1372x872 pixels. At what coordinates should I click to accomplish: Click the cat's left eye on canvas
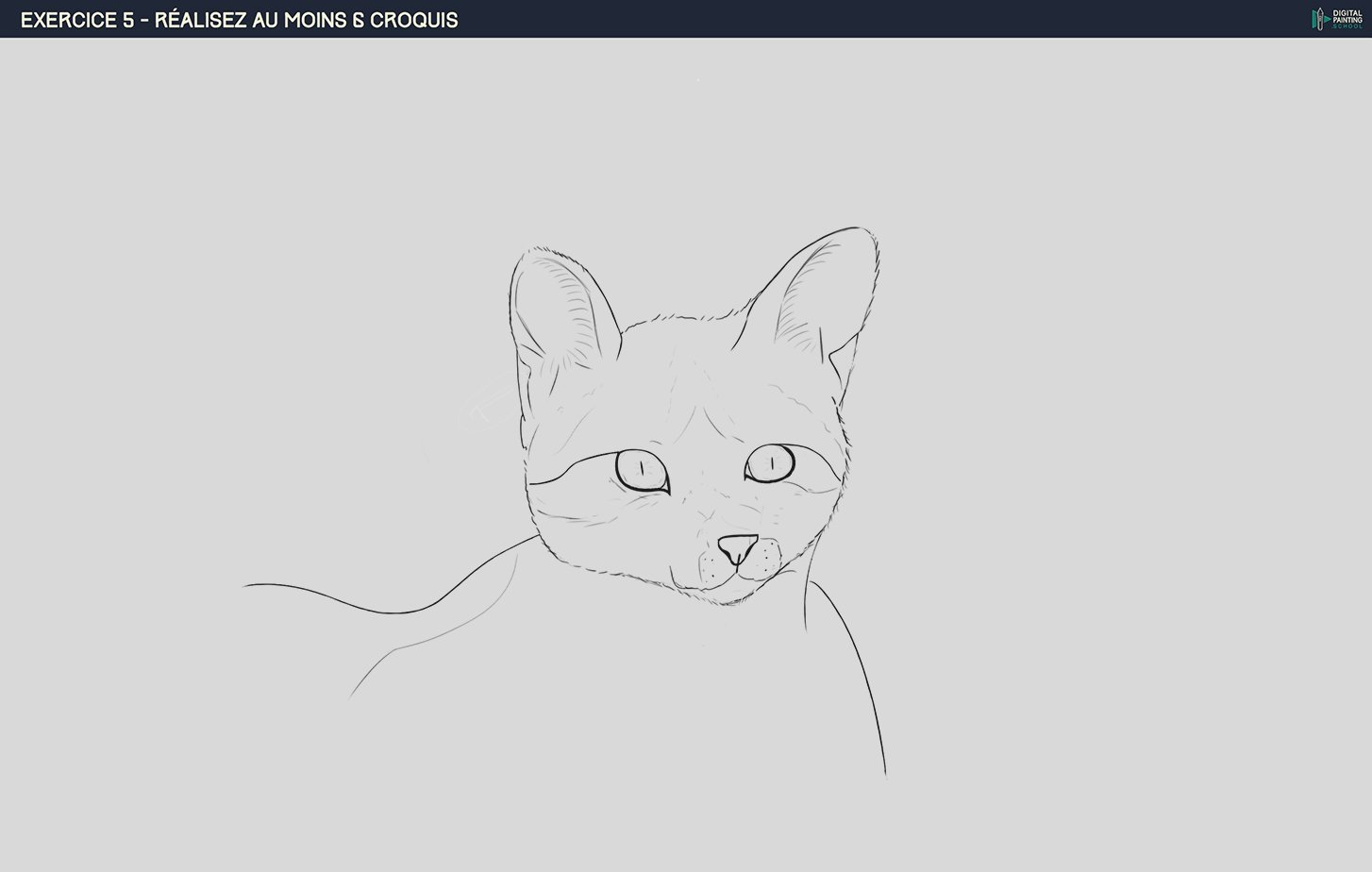pyautogui.click(x=642, y=469)
